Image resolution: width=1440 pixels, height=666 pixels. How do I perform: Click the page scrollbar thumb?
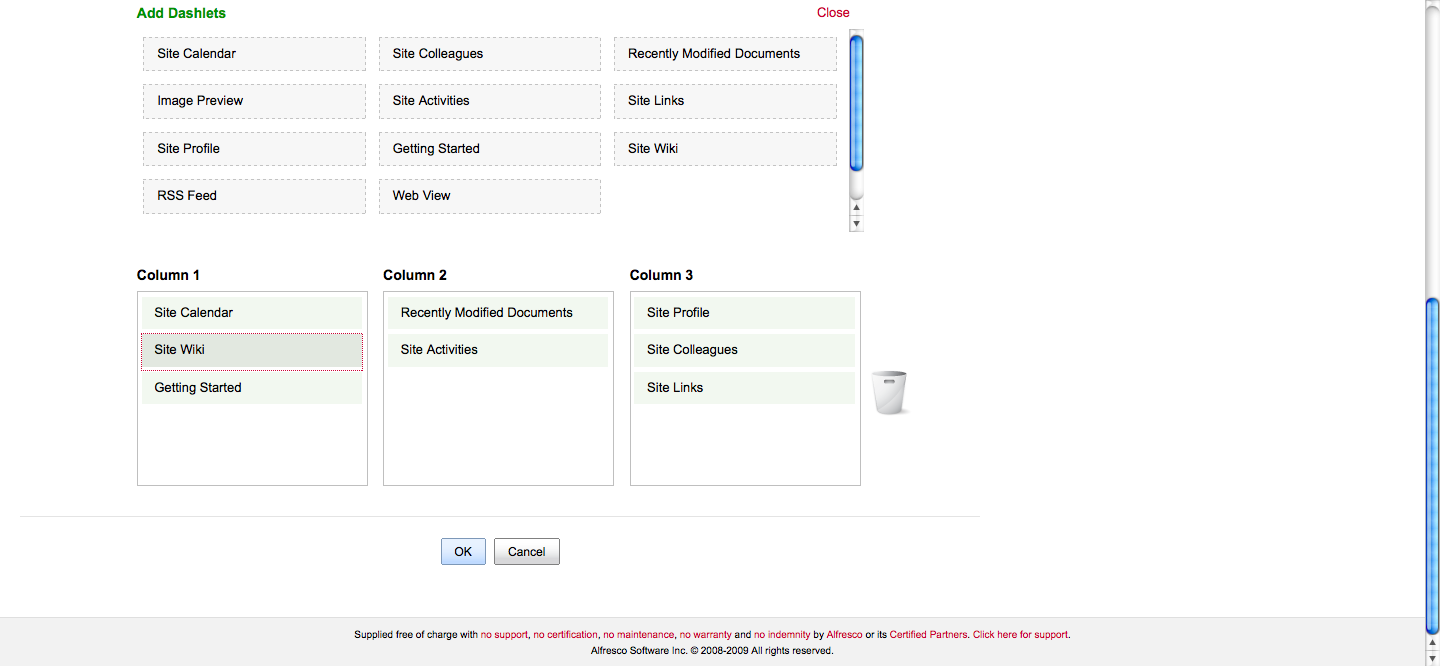[1432, 465]
